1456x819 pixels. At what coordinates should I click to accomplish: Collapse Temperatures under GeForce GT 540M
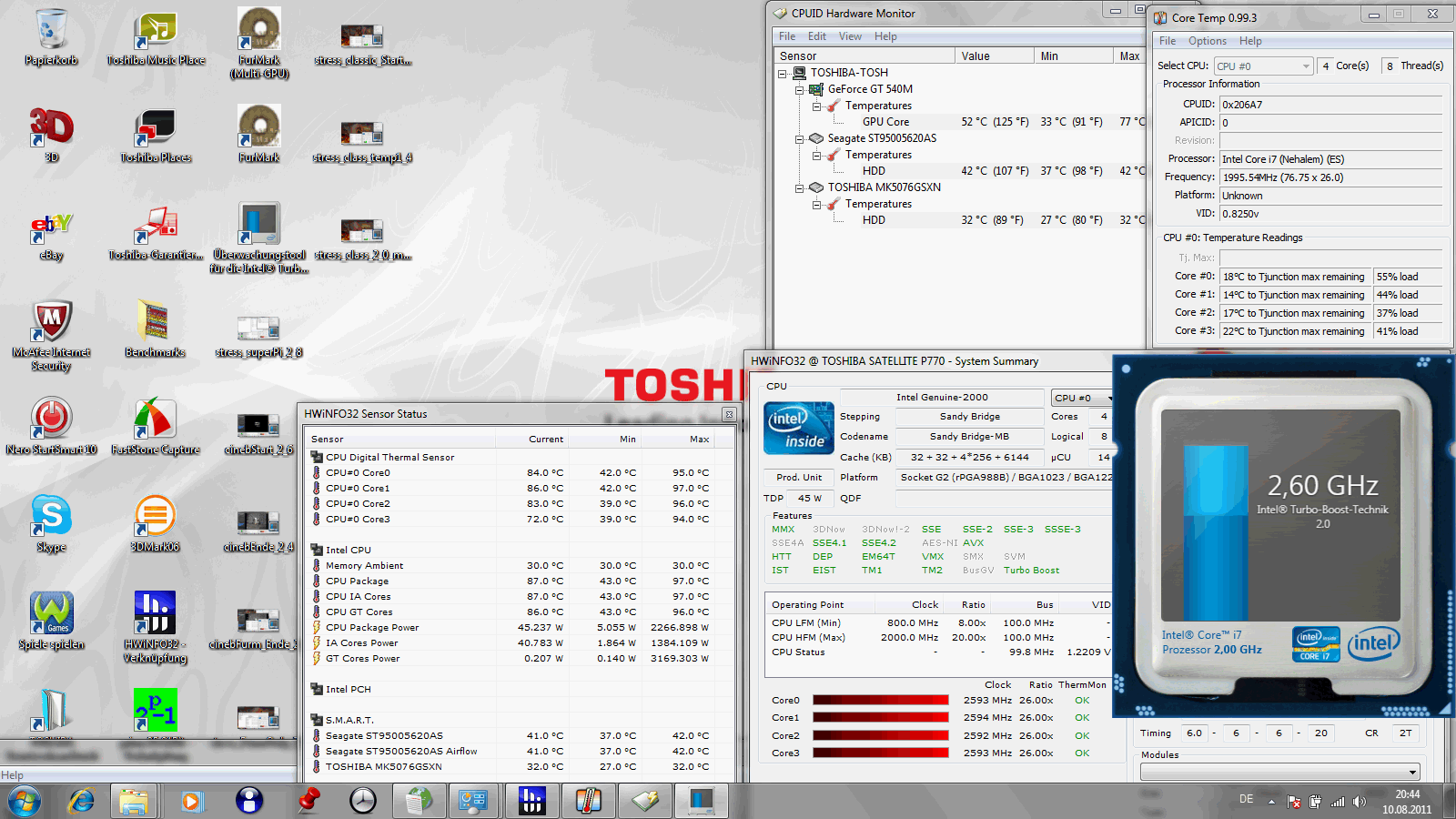(x=817, y=106)
